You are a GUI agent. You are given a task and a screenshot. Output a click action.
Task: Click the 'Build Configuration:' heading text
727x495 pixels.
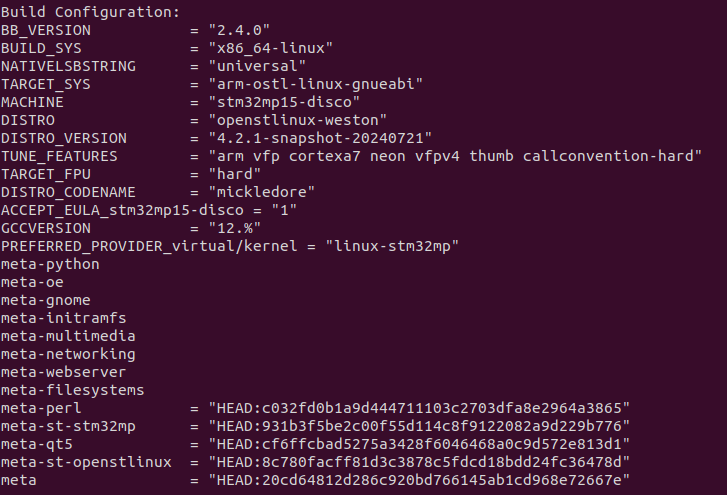pos(90,12)
